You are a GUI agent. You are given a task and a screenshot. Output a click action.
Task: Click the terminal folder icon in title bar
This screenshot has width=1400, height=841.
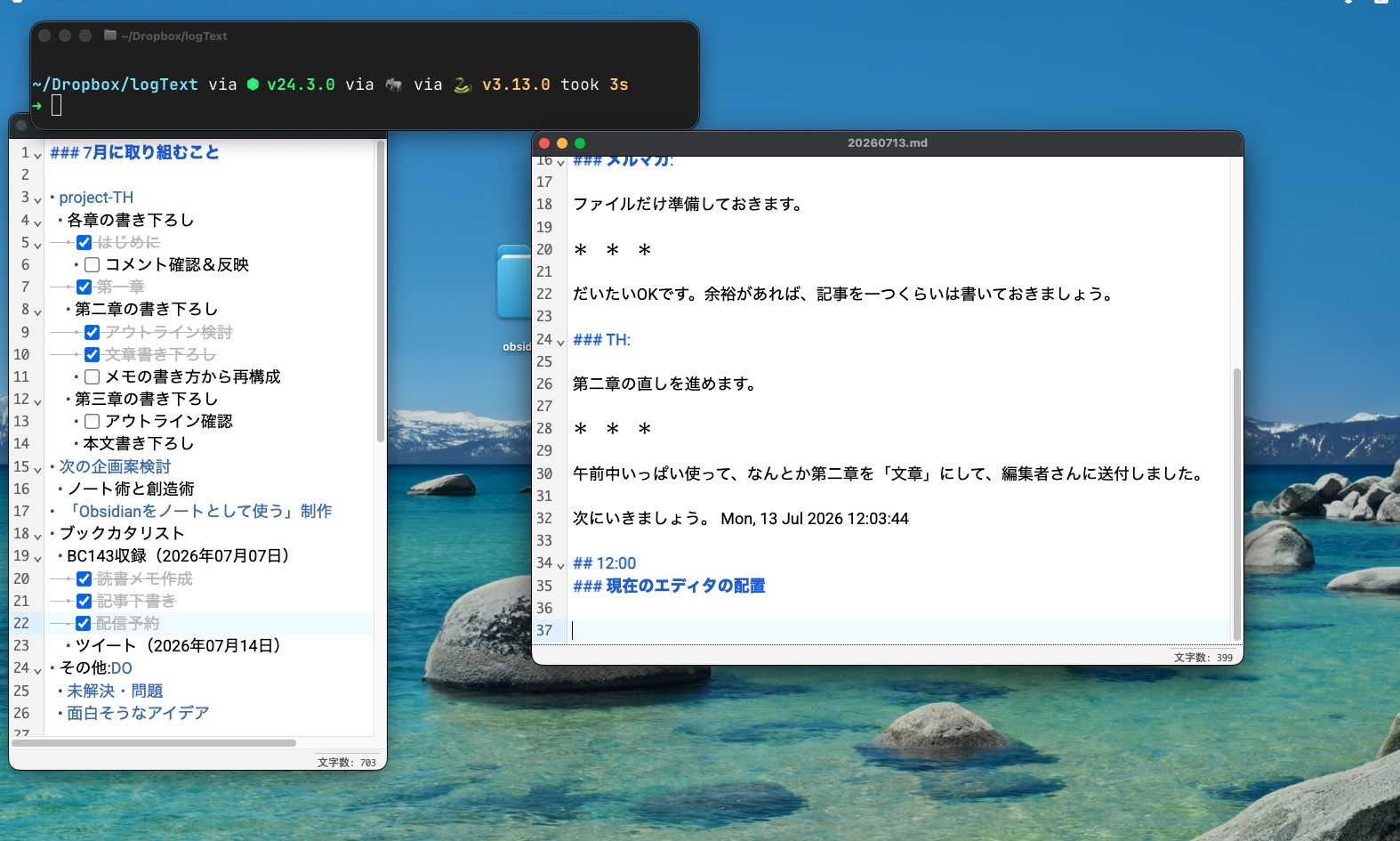pos(110,36)
